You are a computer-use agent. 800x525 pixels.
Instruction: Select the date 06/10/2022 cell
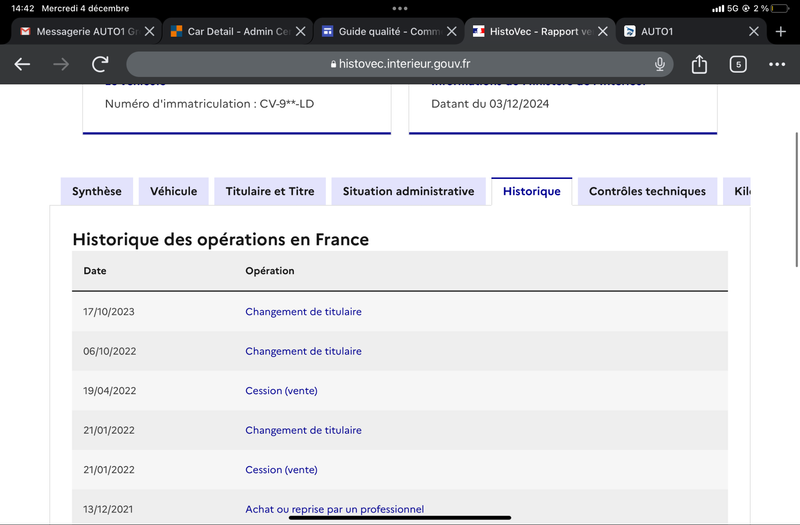click(109, 351)
